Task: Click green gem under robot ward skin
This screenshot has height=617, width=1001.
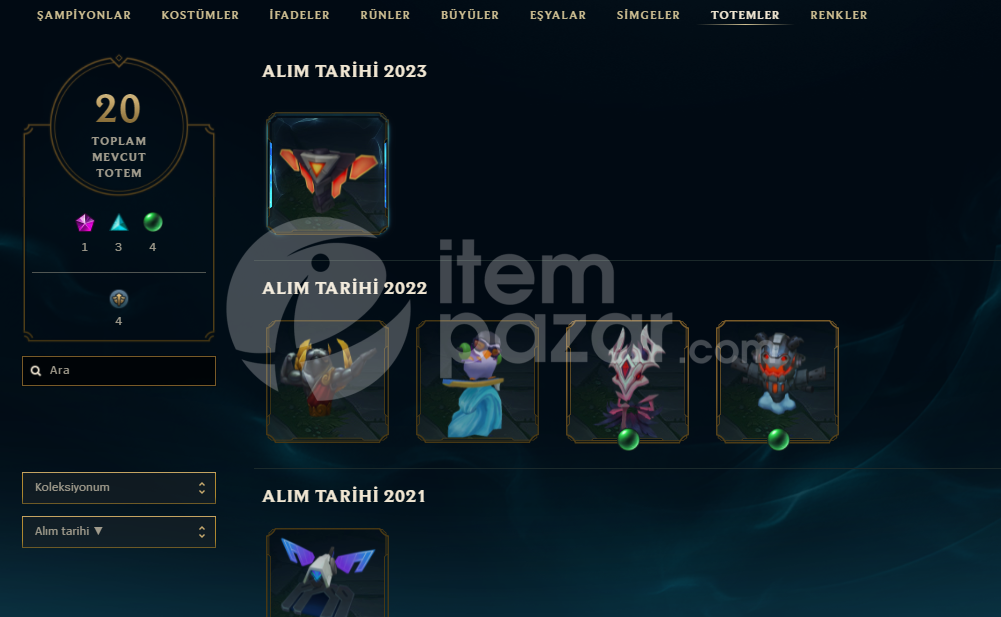Action: click(778, 439)
